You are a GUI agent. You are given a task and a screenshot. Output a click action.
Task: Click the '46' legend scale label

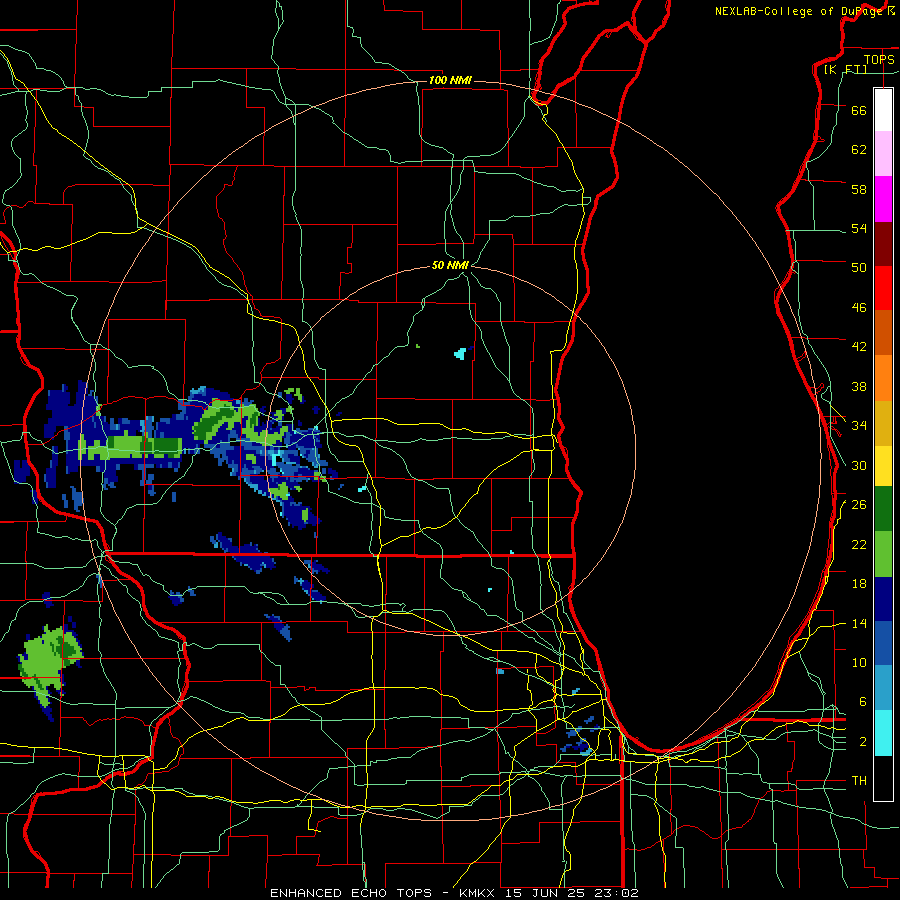[859, 307]
